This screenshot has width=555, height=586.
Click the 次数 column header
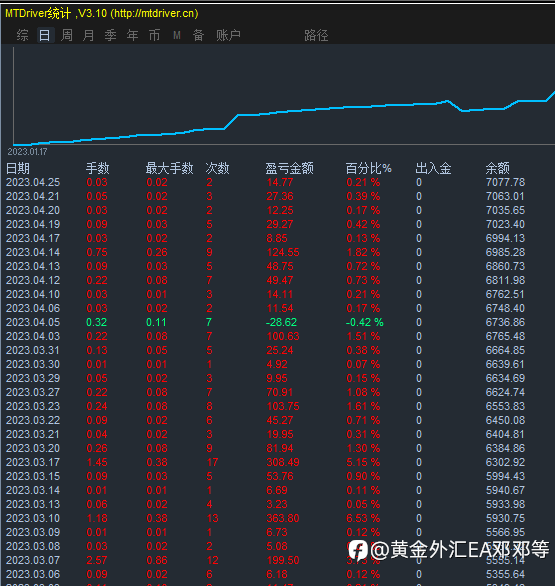[x=217, y=169]
